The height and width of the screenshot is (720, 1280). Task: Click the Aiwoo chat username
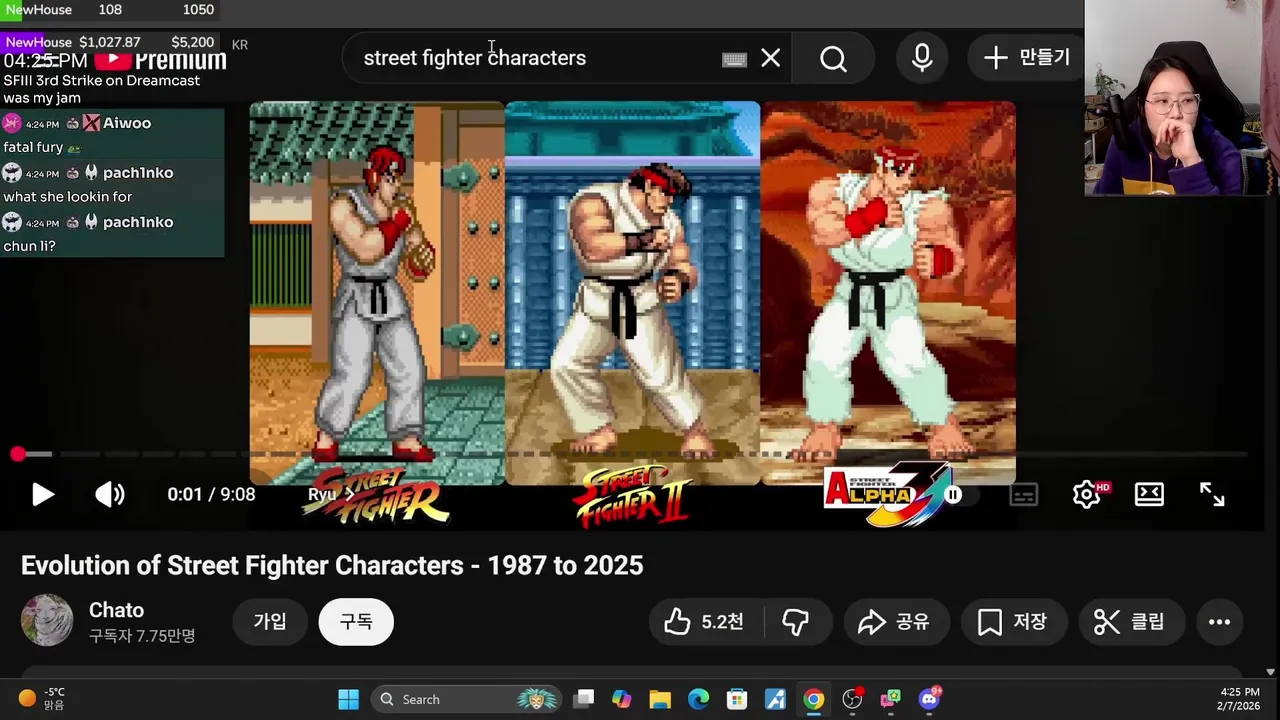click(x=127, y=123)
